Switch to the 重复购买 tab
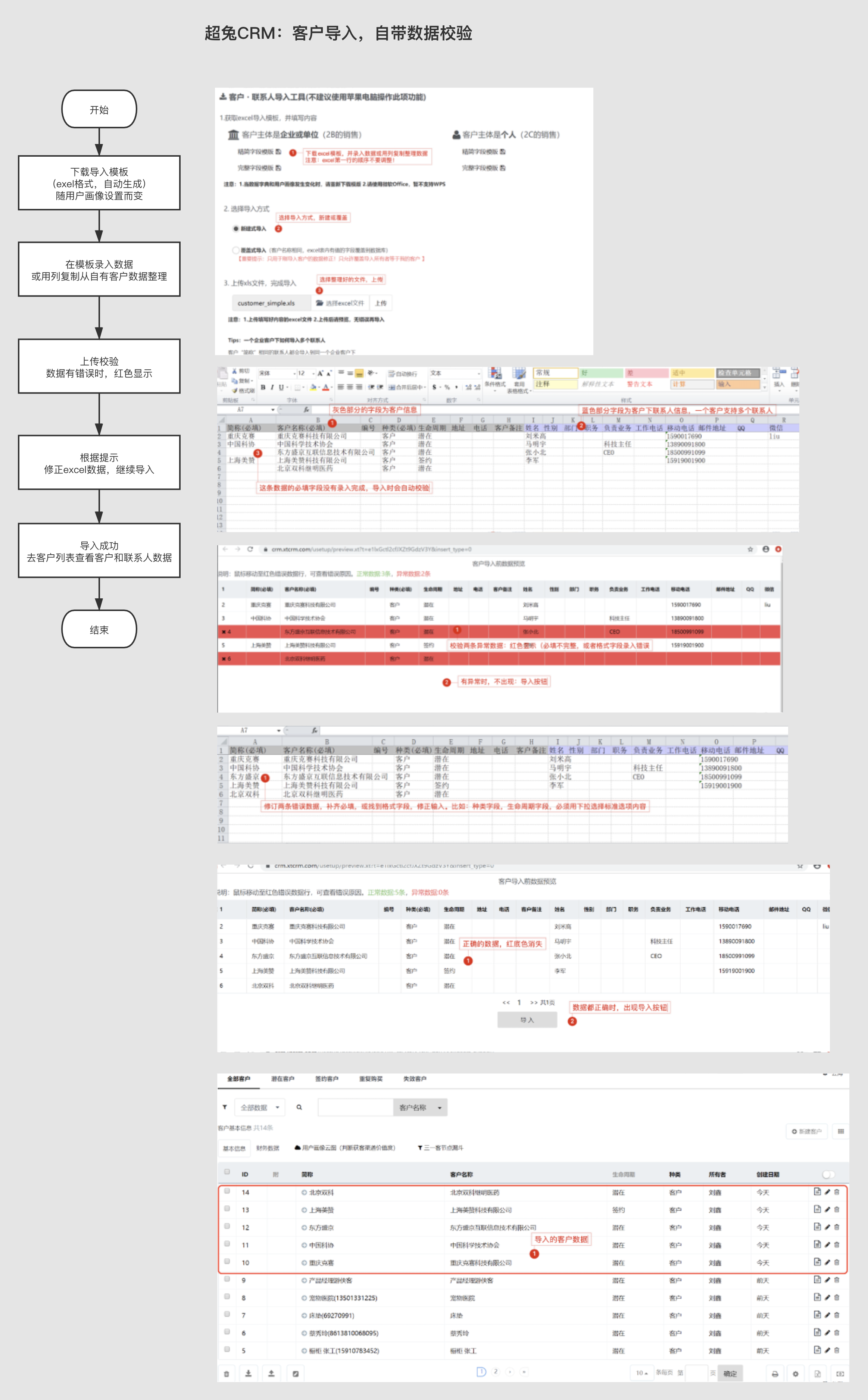 (x=371, y=1079)
